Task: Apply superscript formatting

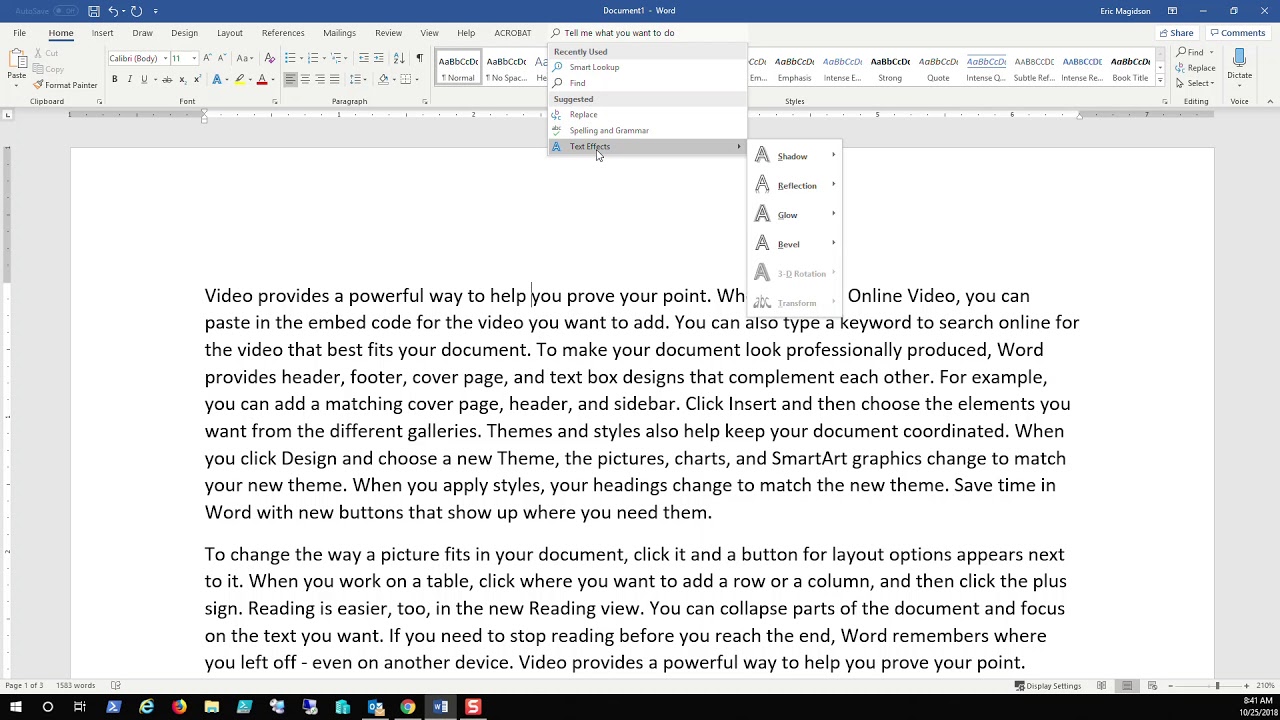Action: coord(197,79)
